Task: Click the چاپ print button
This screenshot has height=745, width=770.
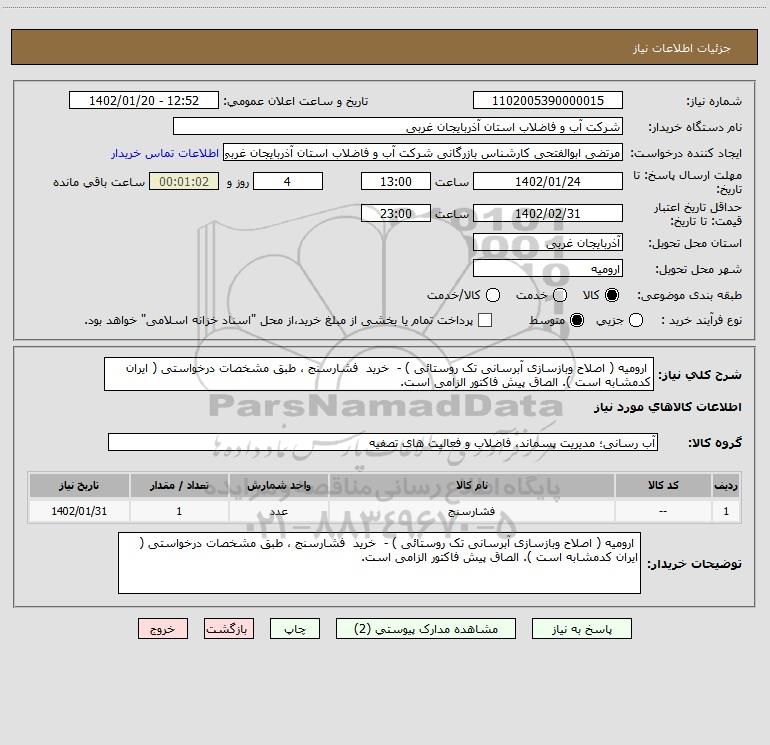Action: coord(295,629)
